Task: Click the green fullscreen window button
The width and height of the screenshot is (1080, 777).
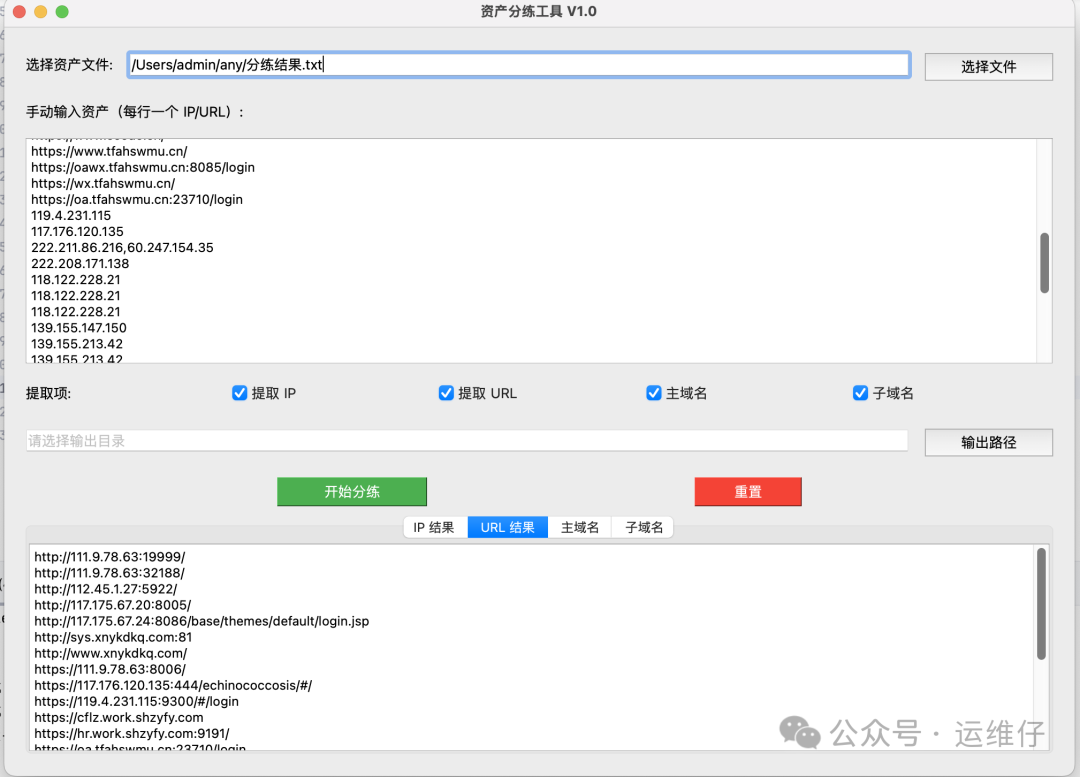Action: pyautogui.click(x=62, y=12)
